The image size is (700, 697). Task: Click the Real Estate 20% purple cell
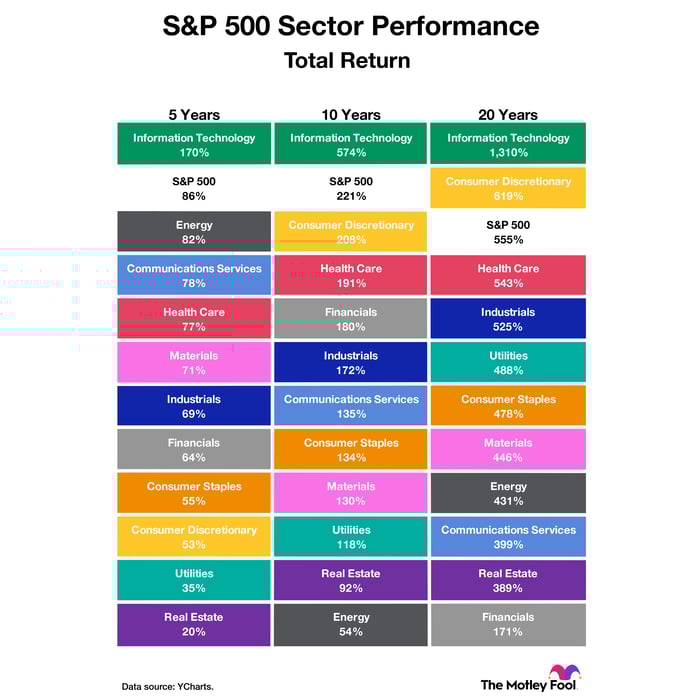(194, 624)
